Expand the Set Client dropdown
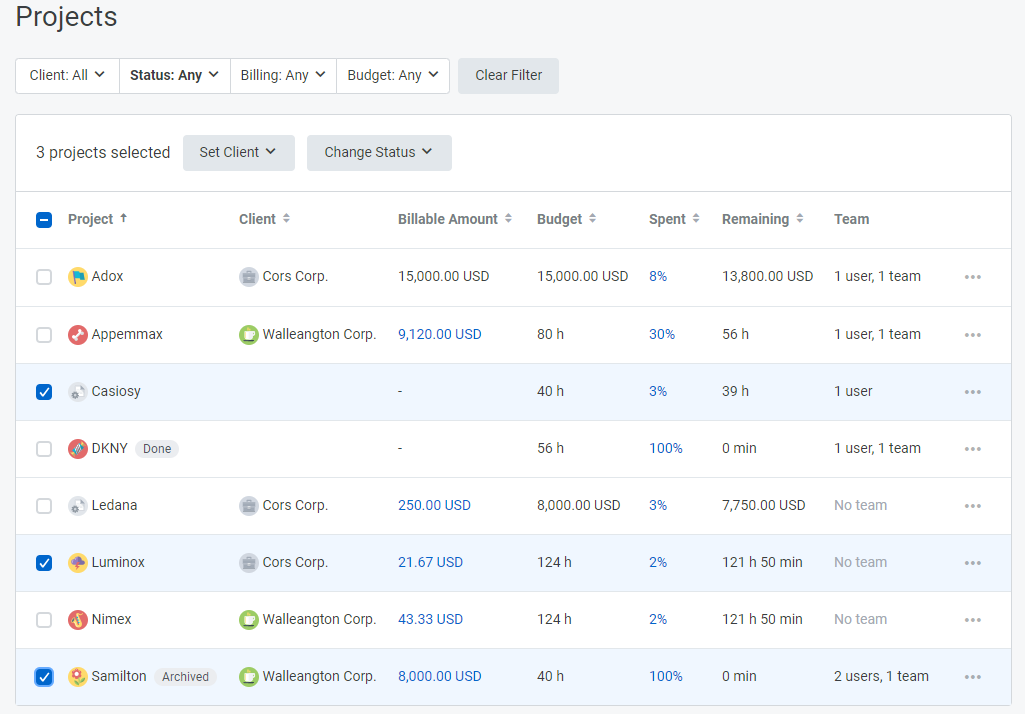 (x=239, y=152)
